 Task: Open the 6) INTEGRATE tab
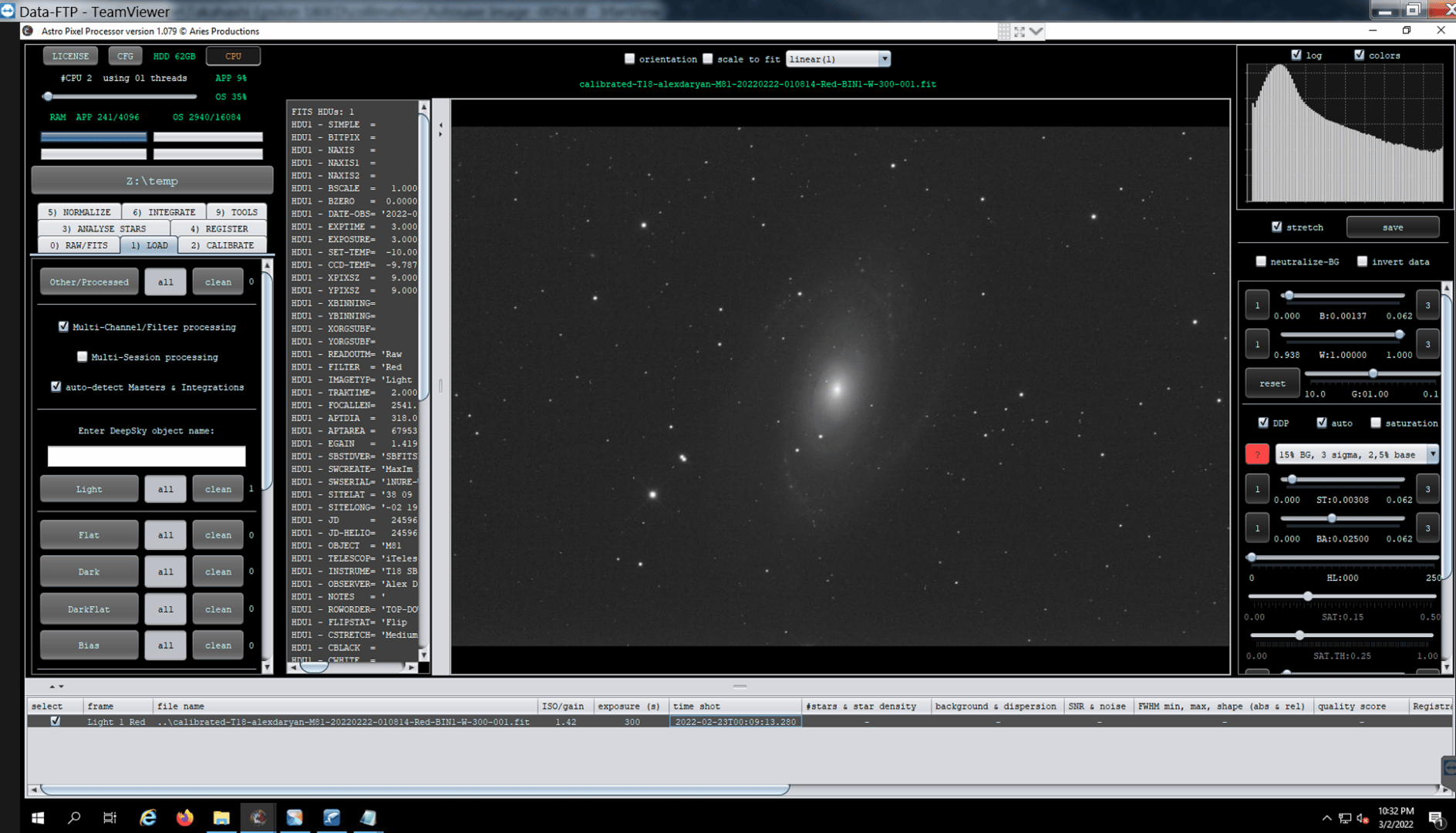point(163,212)
